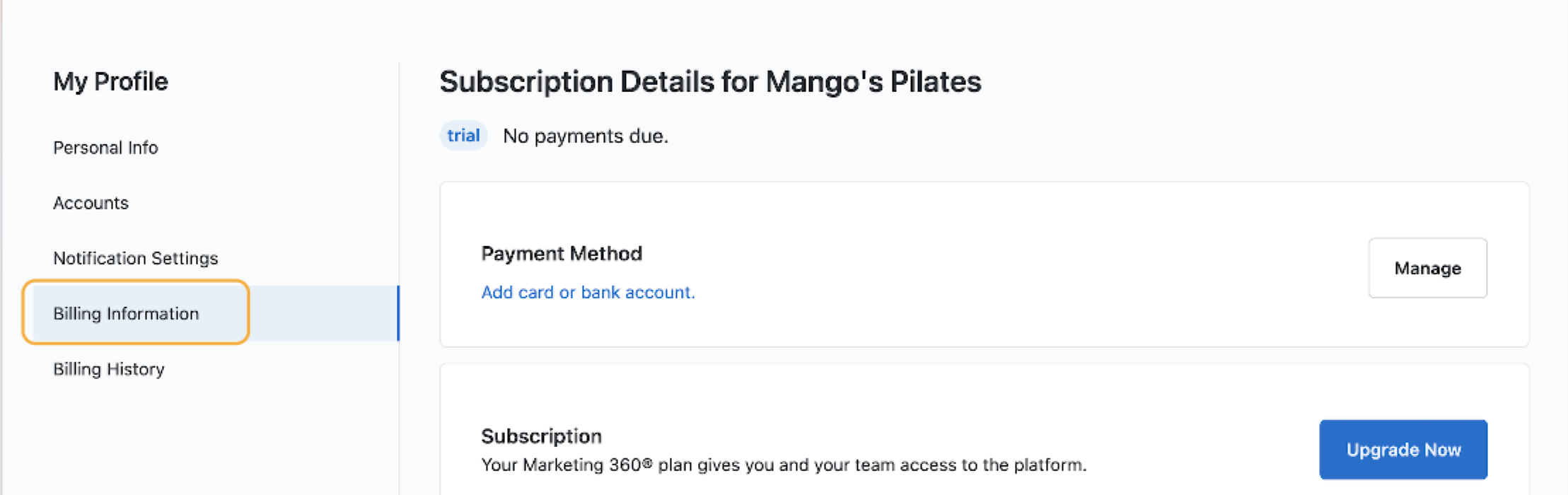The height and width of the screenshot is (495, 1568).
Task: Click the 'Payment Method' card title
Action: pyautogui.click(x=562, y=253)
